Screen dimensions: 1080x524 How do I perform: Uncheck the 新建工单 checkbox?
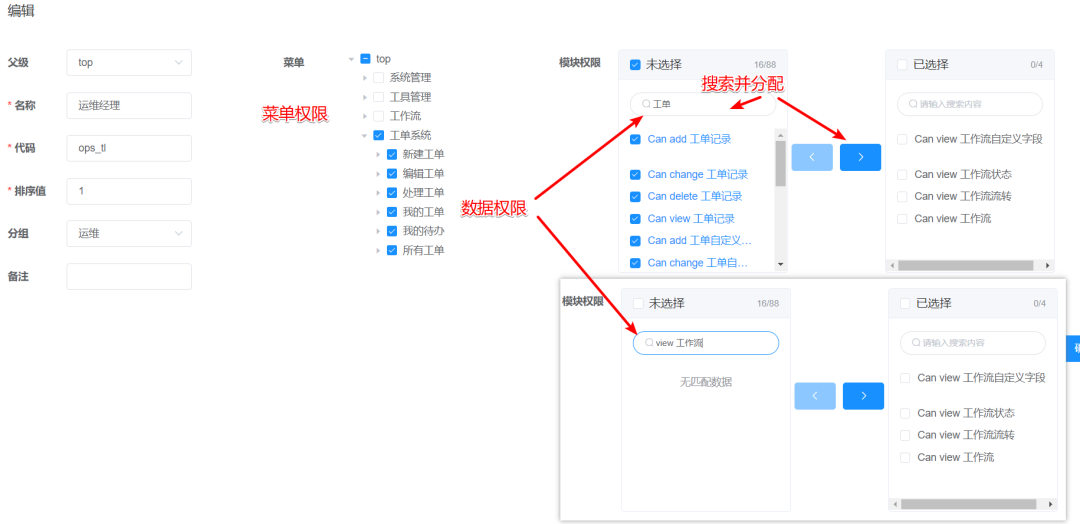pyautogui.click(x=392, y=154)
